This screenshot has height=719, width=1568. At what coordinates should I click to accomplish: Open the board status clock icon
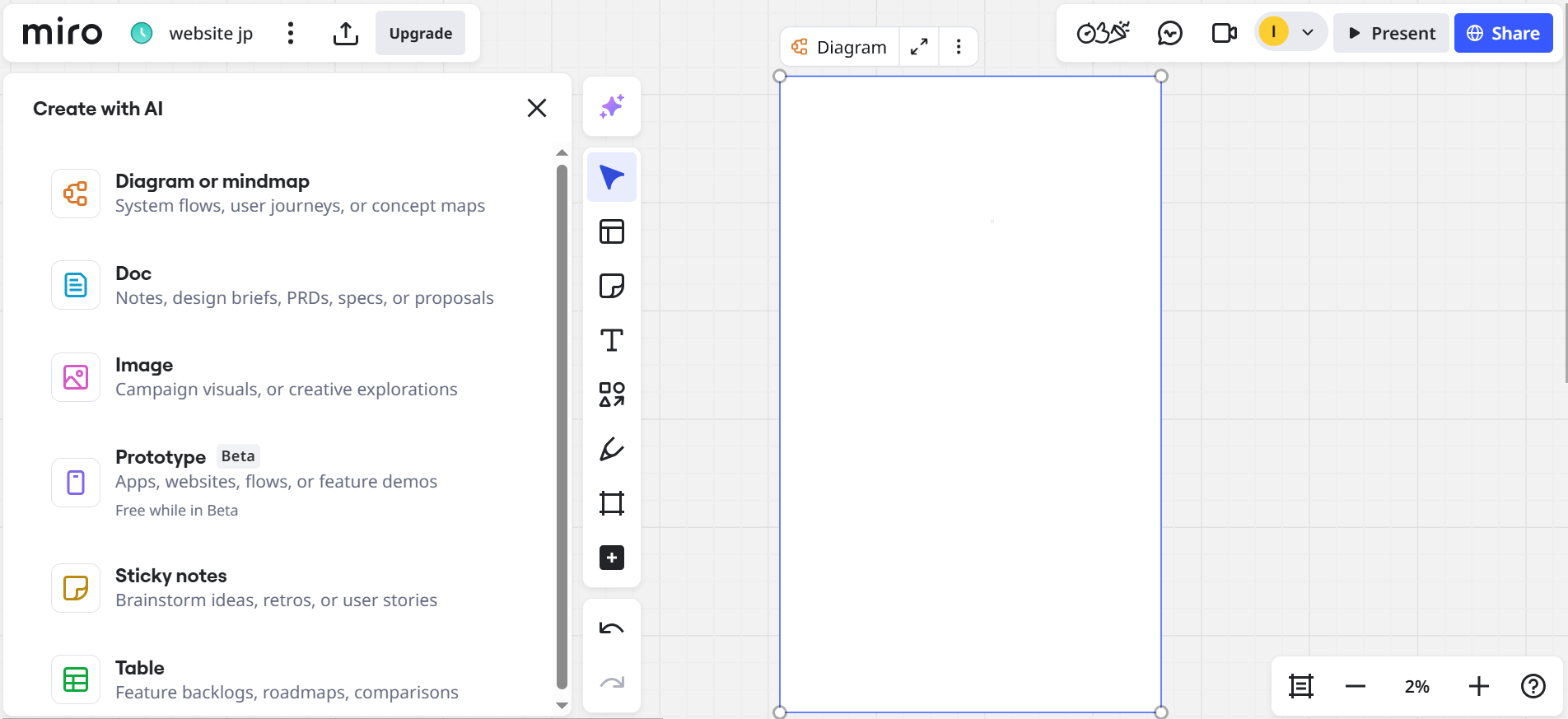(142, 33)
